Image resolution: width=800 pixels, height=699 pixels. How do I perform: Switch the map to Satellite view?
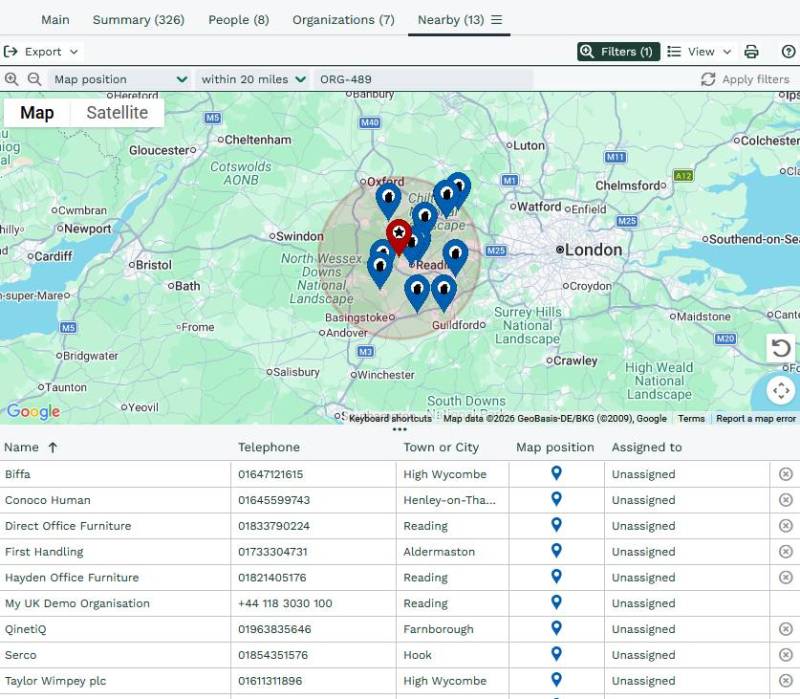[117, 113]
